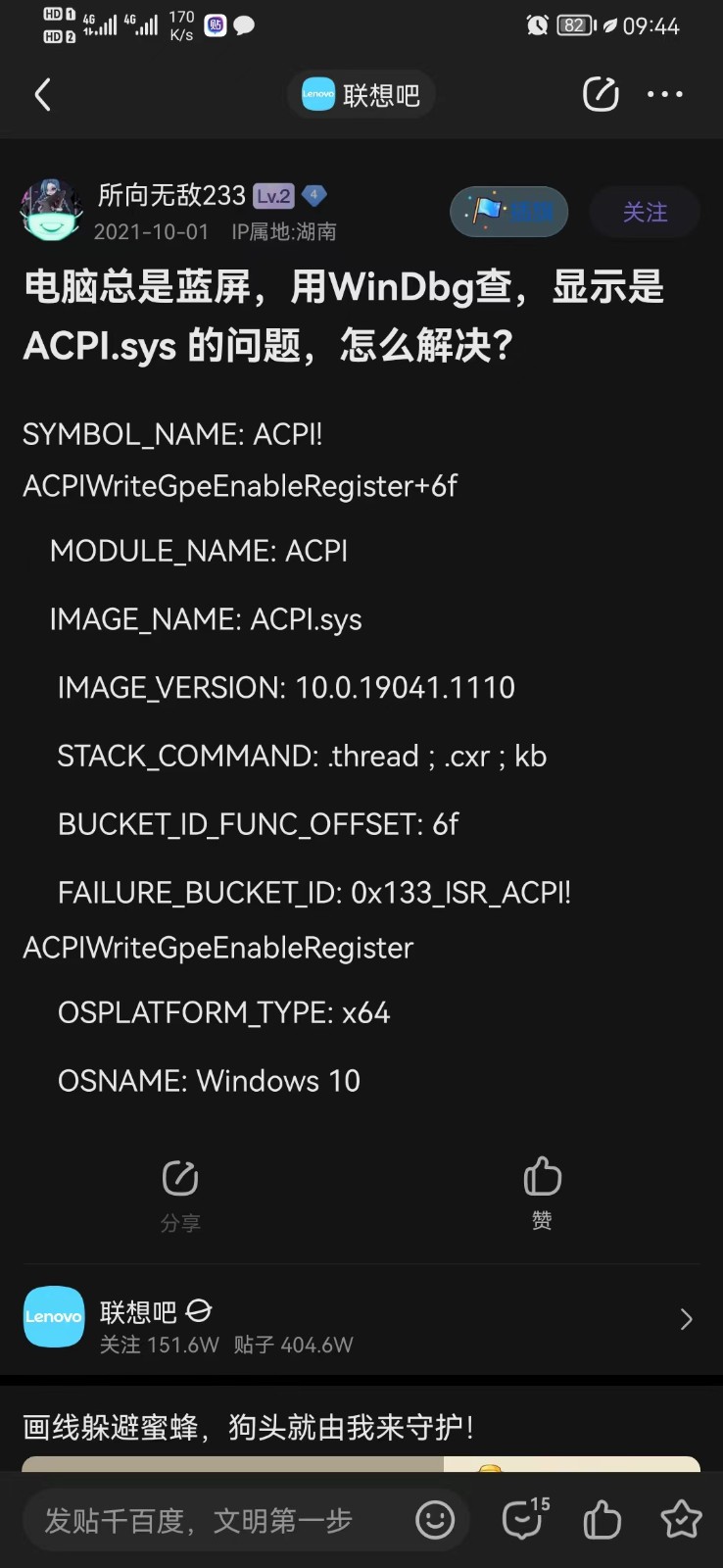Screen dimensions: 723x1568
Task: Tap the share icon in top bar
Action: click(601, 94)
